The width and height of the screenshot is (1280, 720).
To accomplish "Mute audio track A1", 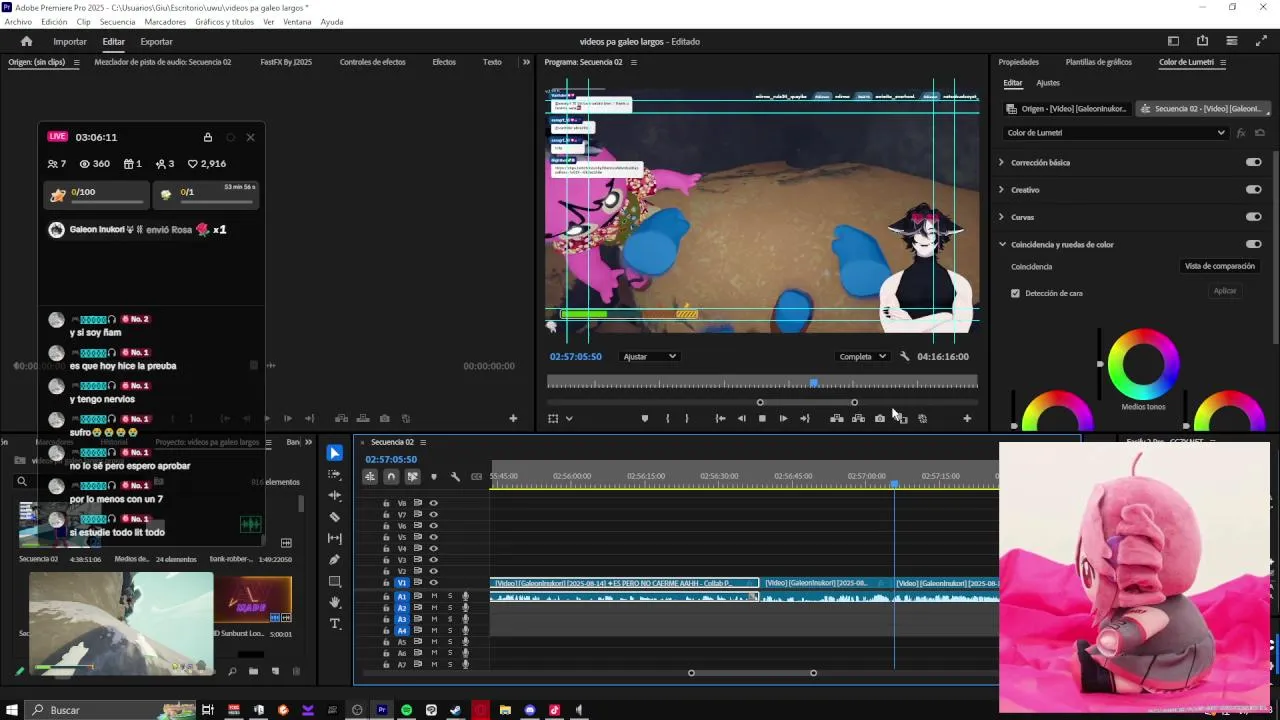I will (434, 596).
